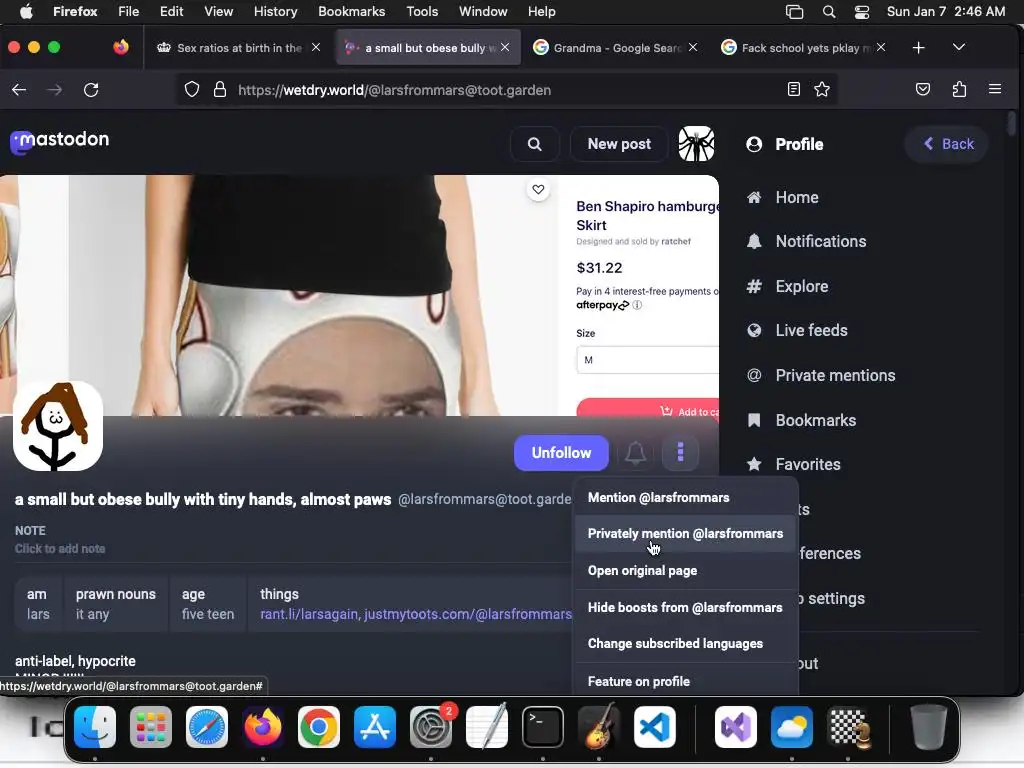
Task: Click the site padlock icon
Action: click(220, 89)
